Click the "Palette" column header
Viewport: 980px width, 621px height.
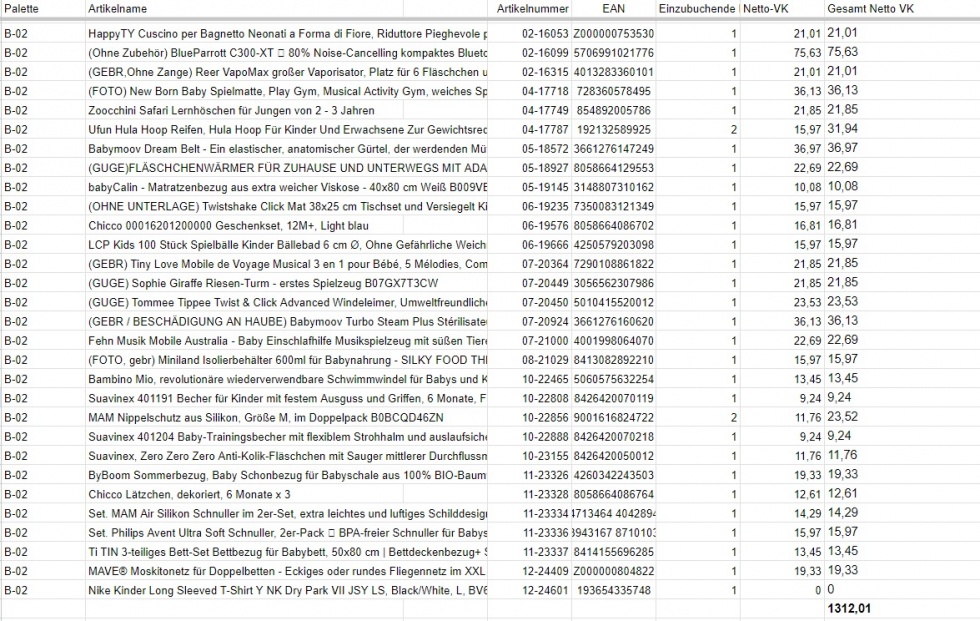(21, 9)
